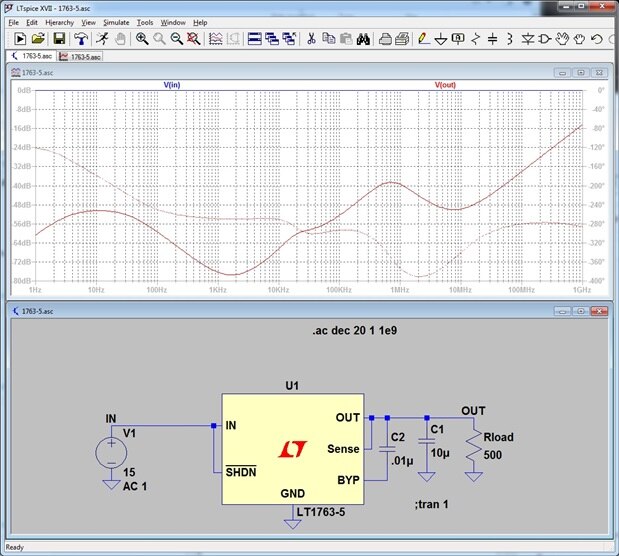Select the capacitor component tool
Image resolution: width=619 pixels, height=556 pixels.
[x=492, y=39]
